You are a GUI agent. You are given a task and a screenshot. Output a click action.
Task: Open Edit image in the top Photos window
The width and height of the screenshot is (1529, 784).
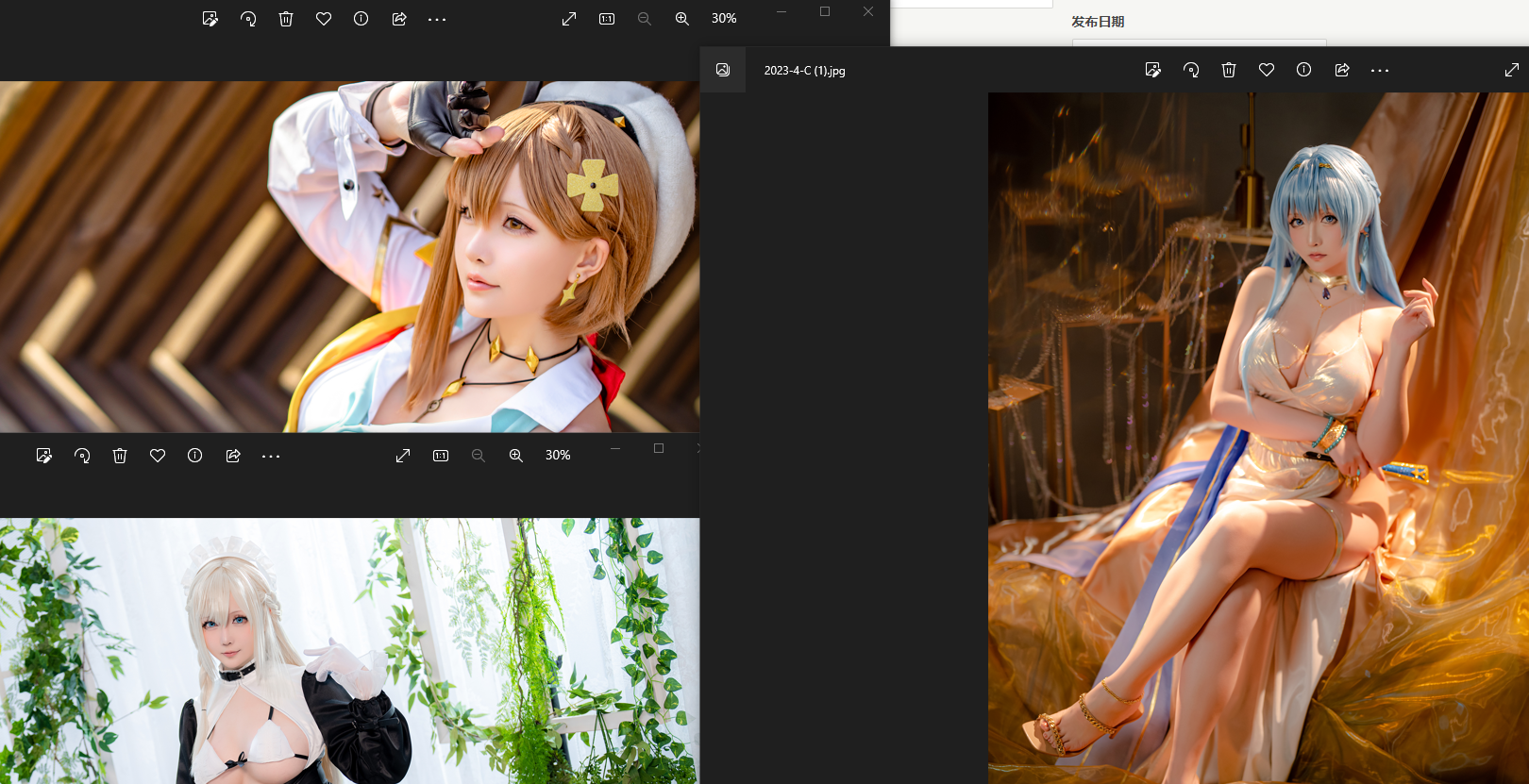[x=210, y=19]
